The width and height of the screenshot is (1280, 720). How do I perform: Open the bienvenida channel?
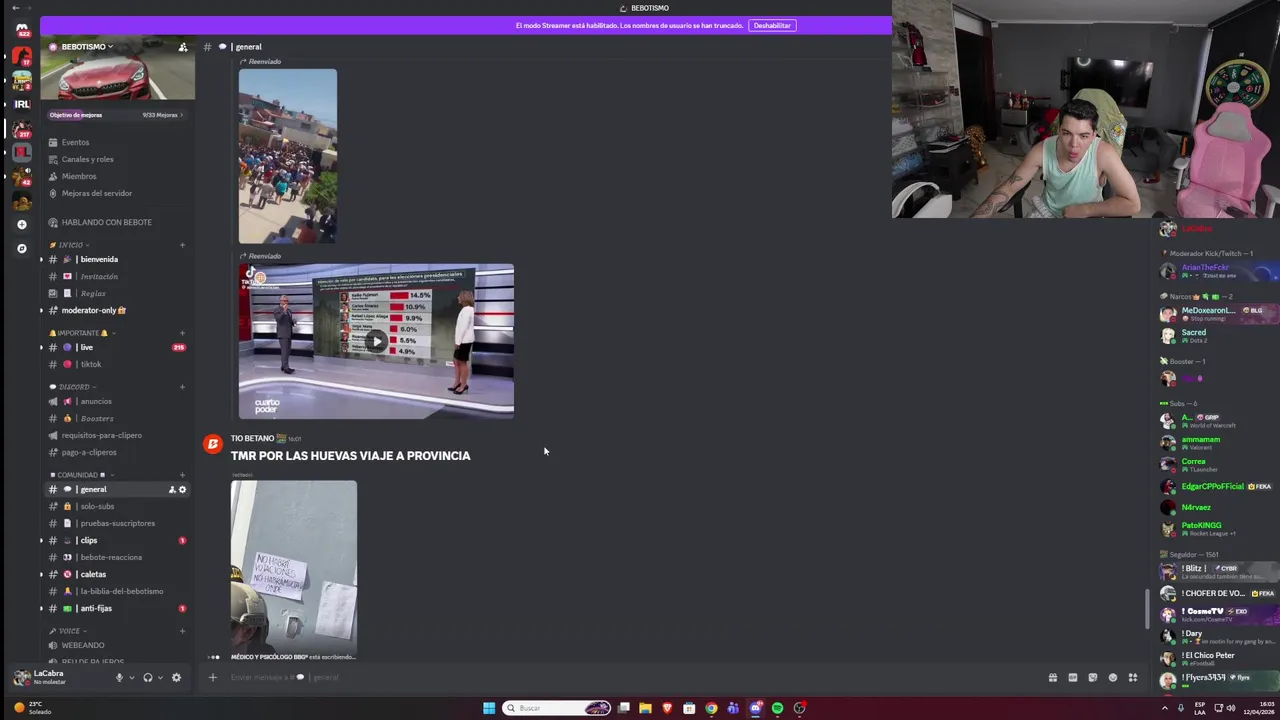coord(118,259)
